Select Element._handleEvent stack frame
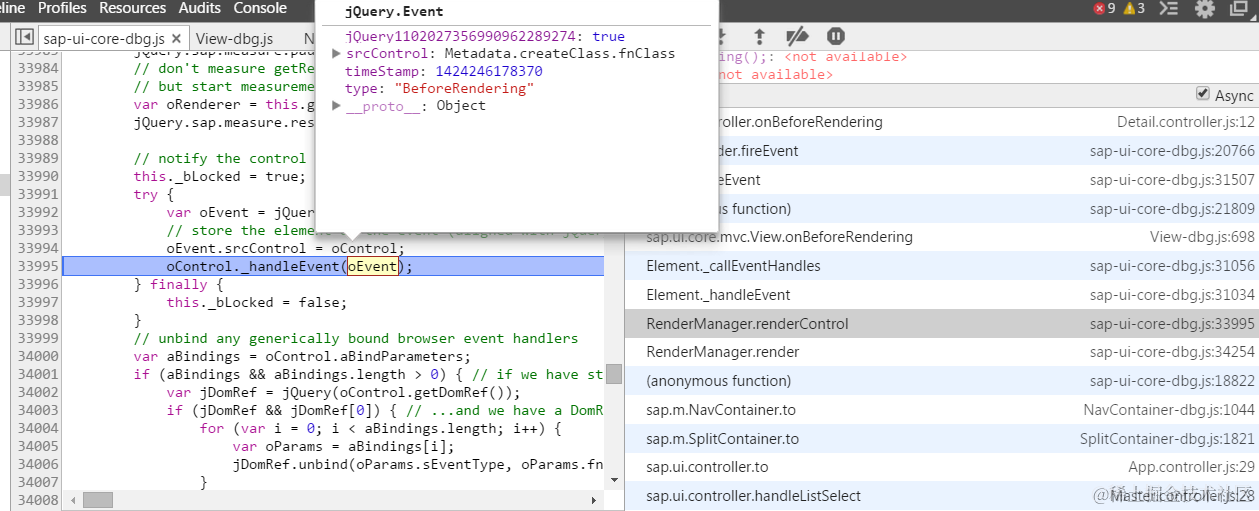Viewport: 1259px width, 511px height. pyautogui.click(x=941, y=295)
